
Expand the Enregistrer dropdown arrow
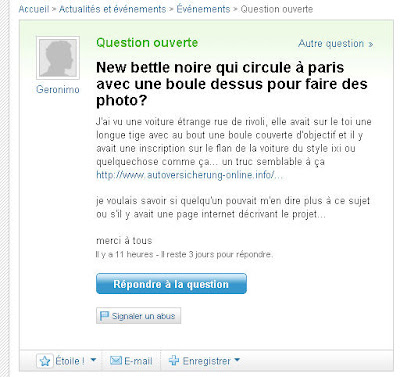point(237,360)
